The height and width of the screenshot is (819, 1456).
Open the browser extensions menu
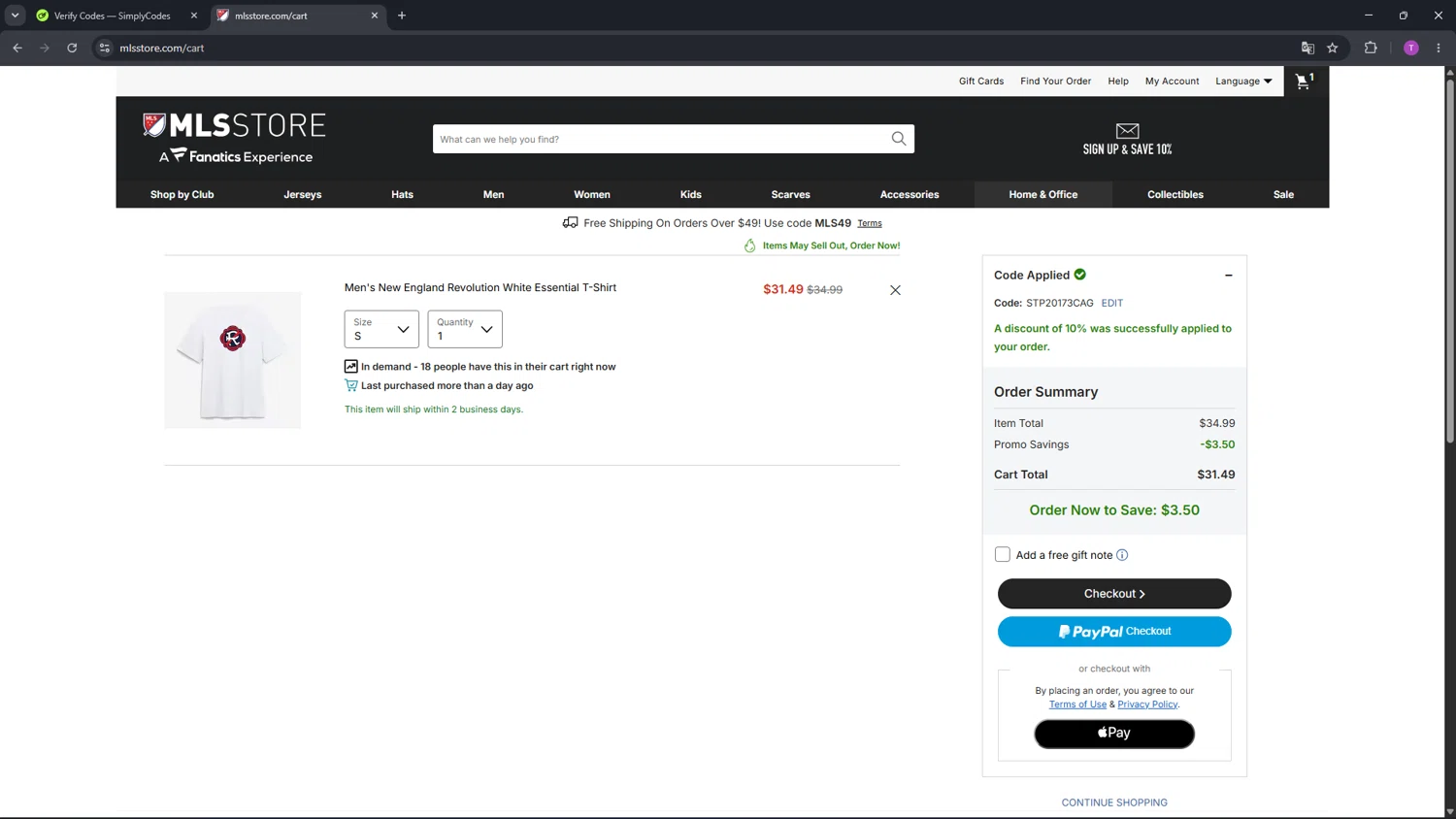(1371, 48)
